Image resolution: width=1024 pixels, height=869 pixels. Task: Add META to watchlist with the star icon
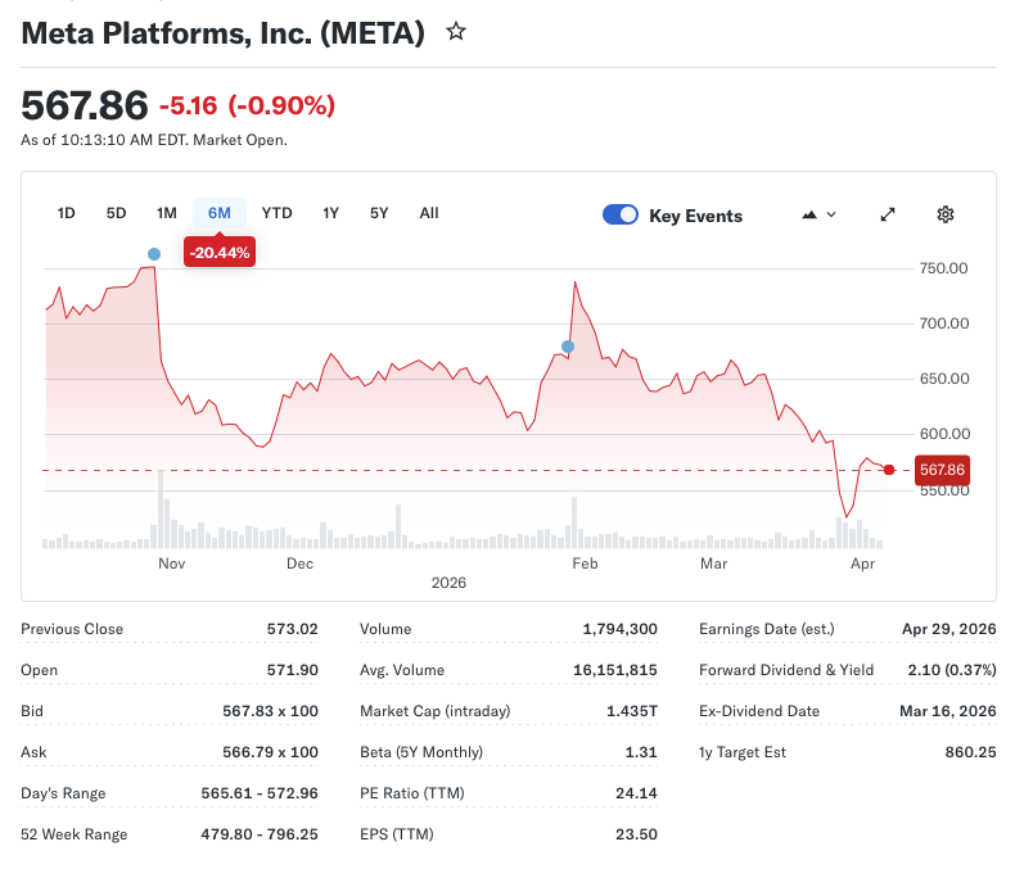point(456,31)
